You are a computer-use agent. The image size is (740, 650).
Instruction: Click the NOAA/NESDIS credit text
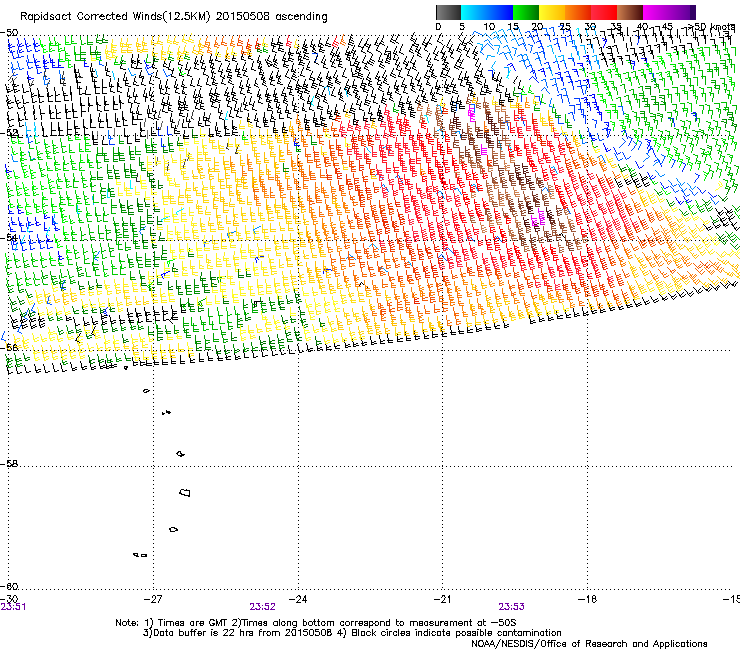click(x=589, y=644)
